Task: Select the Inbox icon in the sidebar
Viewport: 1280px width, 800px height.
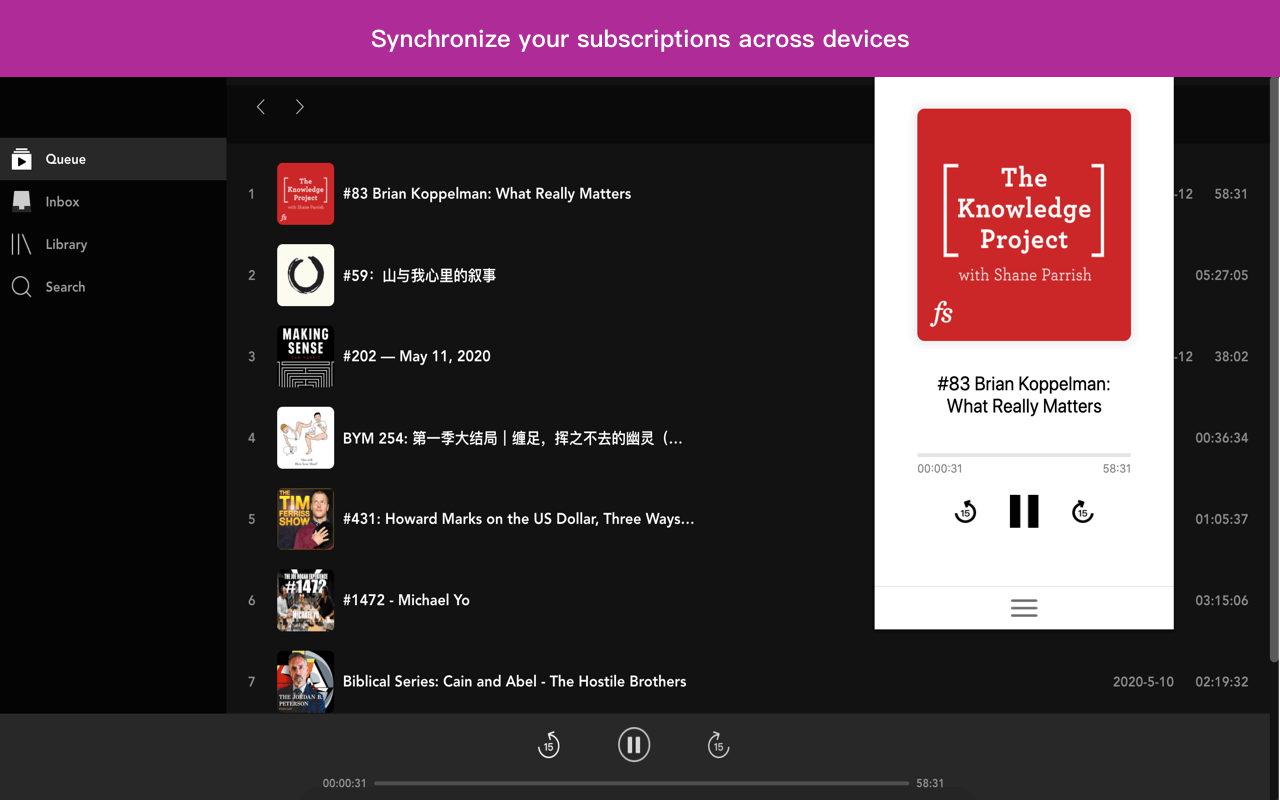Action: tap(21, 201)
